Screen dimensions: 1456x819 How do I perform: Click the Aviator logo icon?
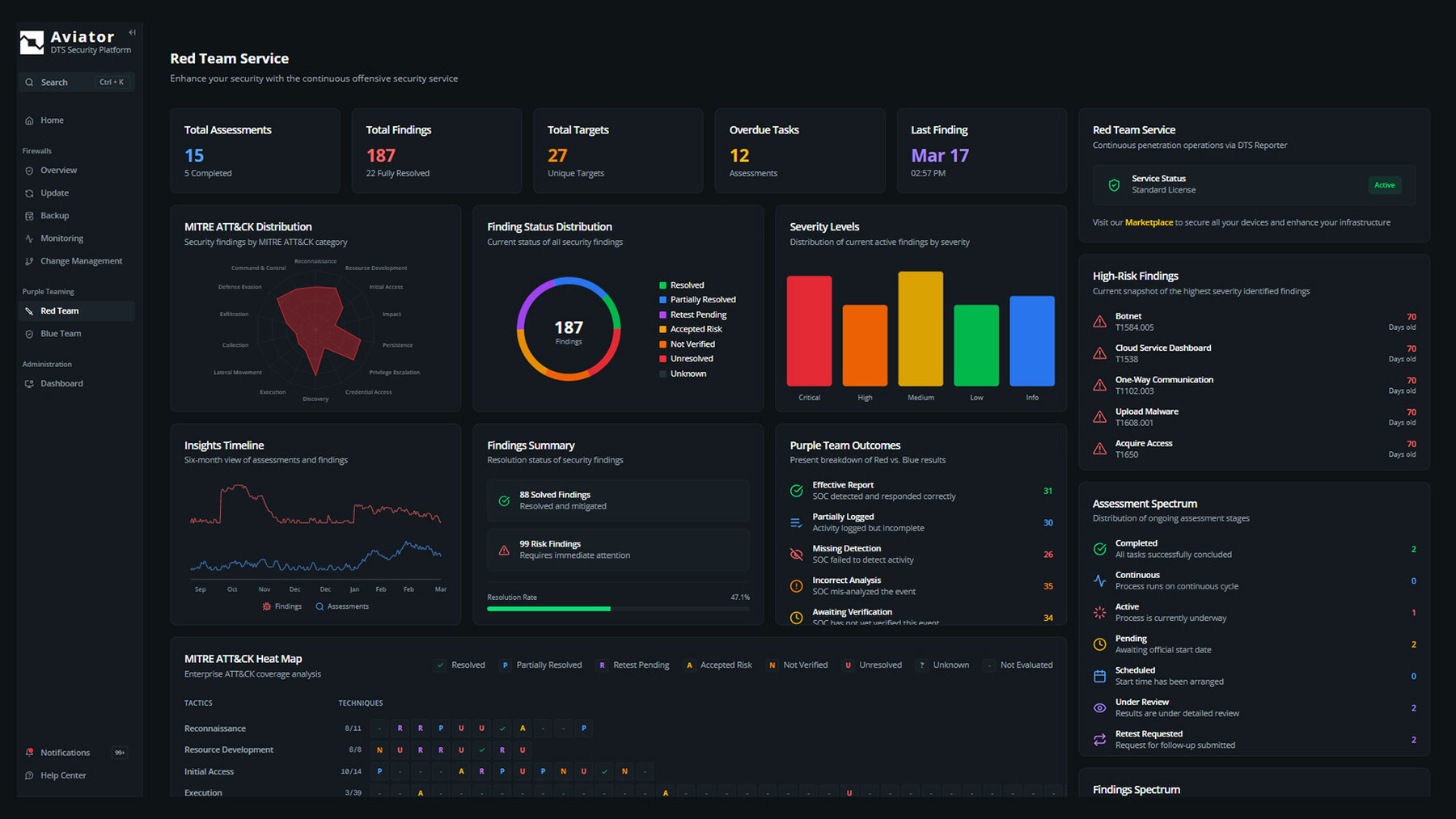click(x=32, y=42)
